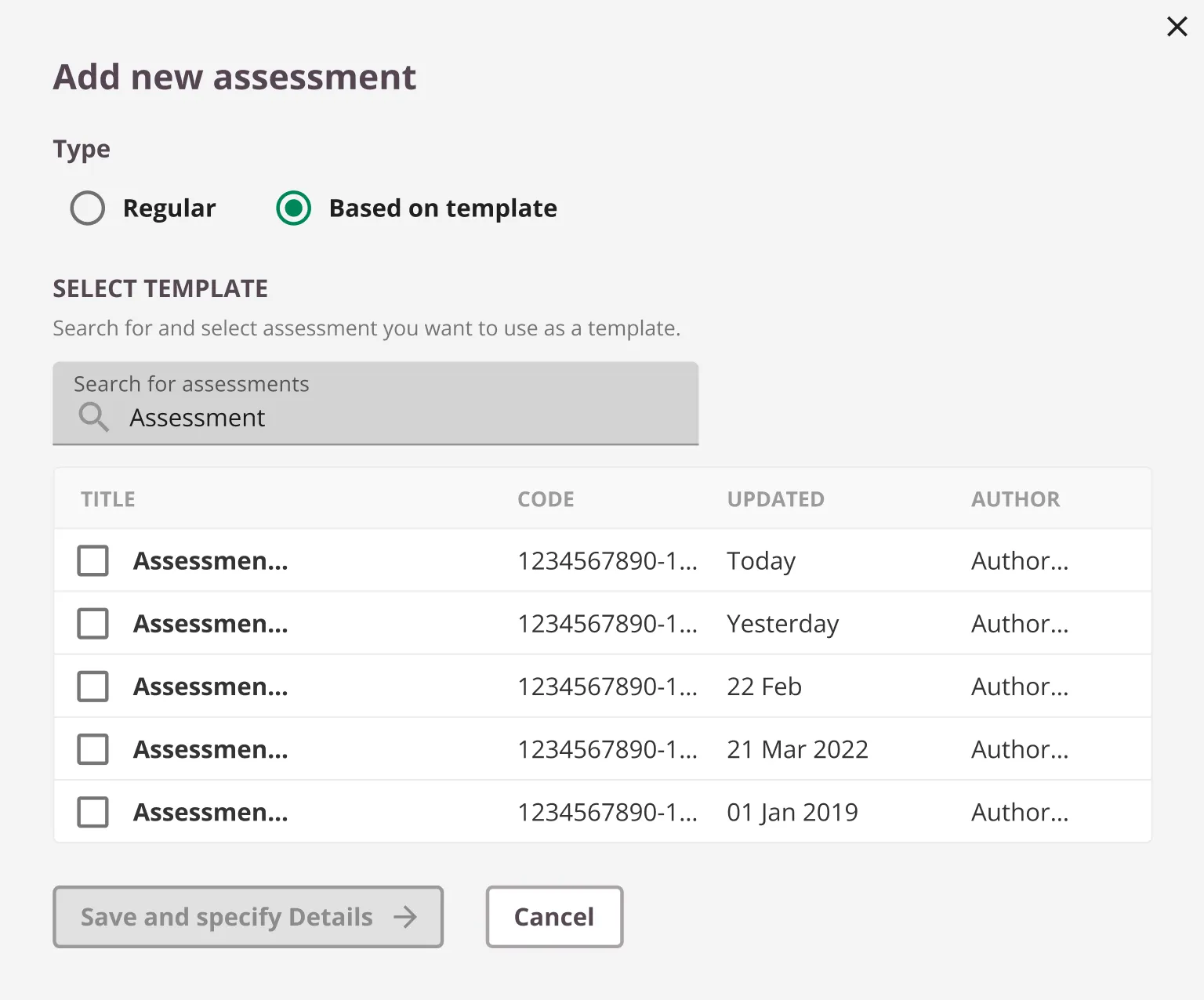
Task: Check the assessment updated Yesterday
Action: 93,624
